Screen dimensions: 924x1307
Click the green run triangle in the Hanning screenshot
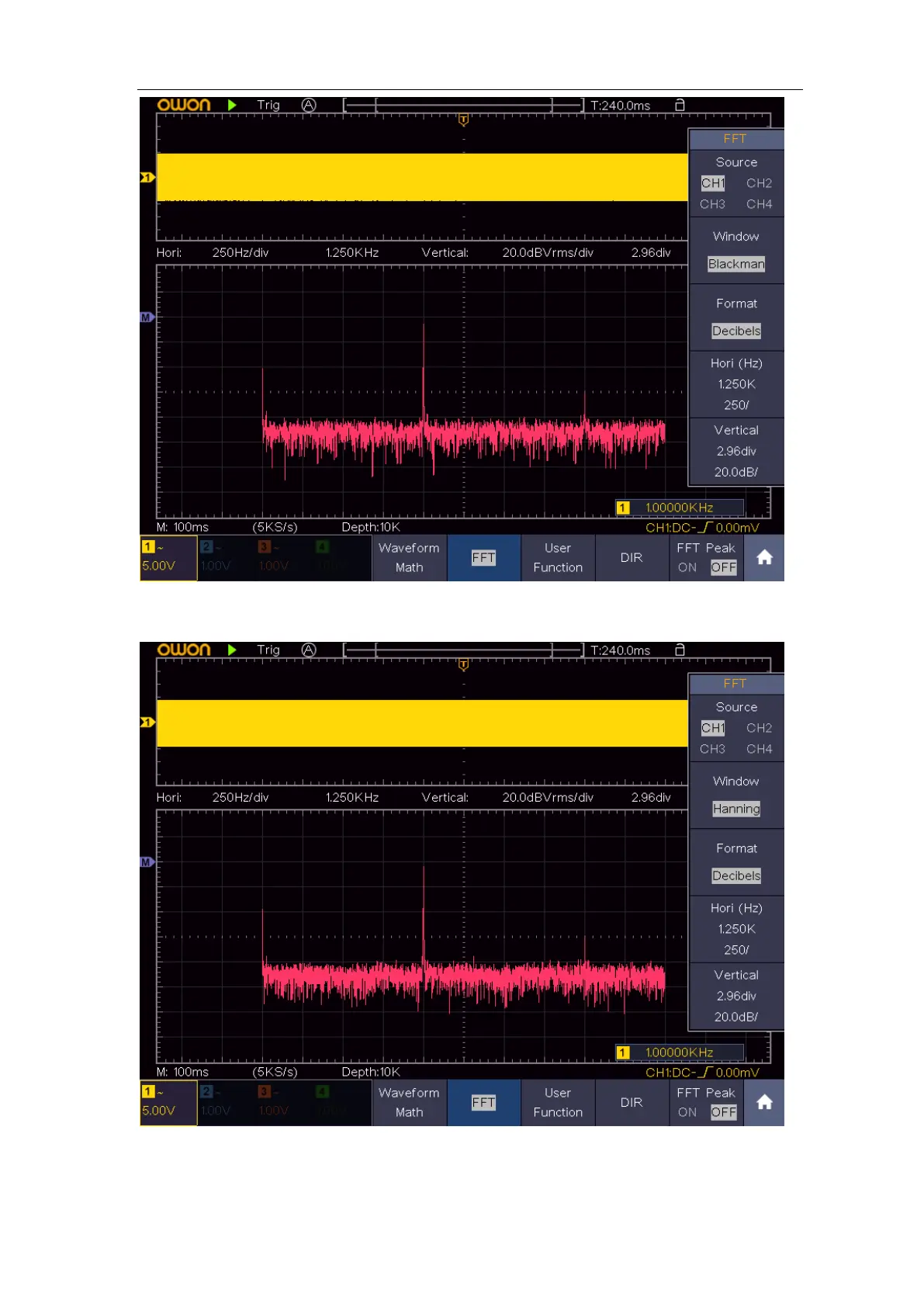pyautogui.click(x=232, y=650)
